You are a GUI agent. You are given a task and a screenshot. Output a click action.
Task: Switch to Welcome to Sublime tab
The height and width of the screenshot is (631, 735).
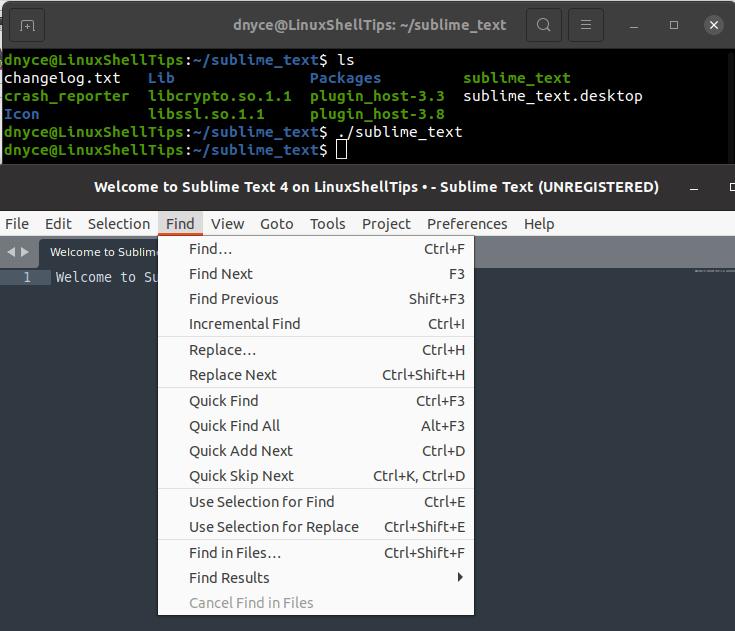(99, 252)
